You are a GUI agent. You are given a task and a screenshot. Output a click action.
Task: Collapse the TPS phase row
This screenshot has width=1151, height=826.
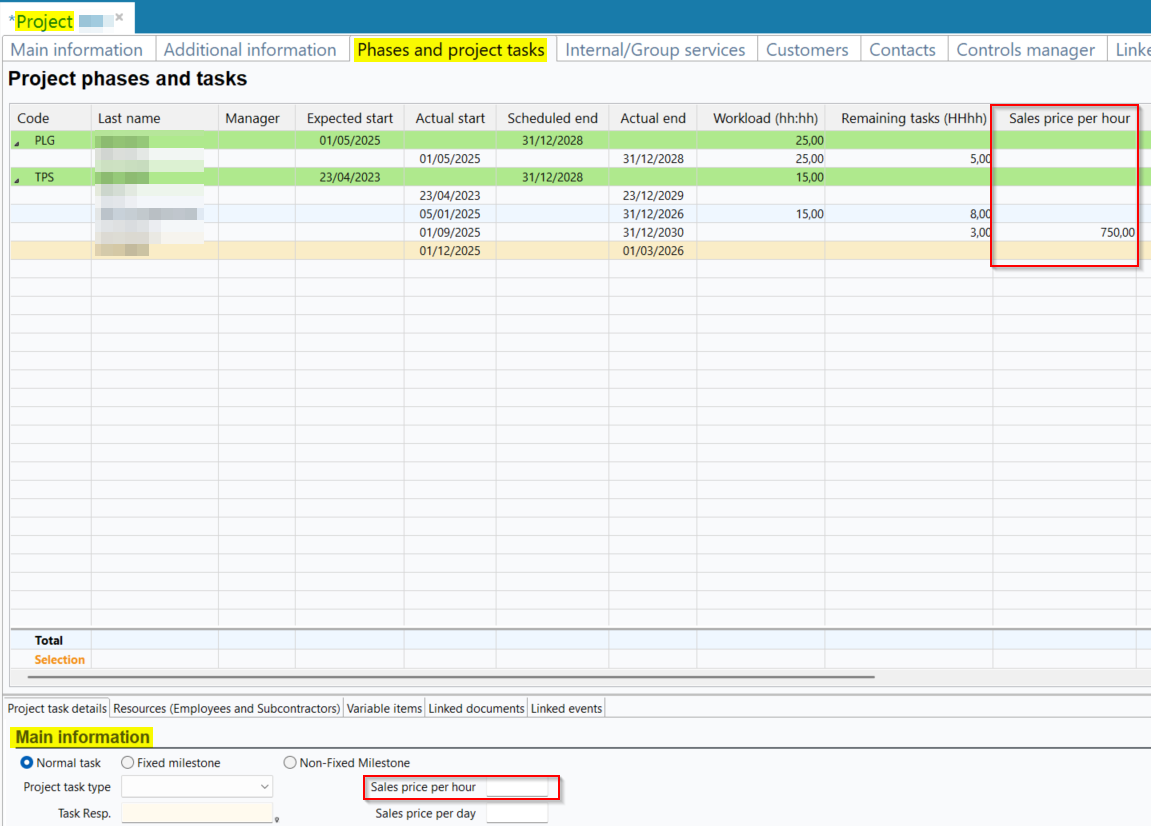17,179
